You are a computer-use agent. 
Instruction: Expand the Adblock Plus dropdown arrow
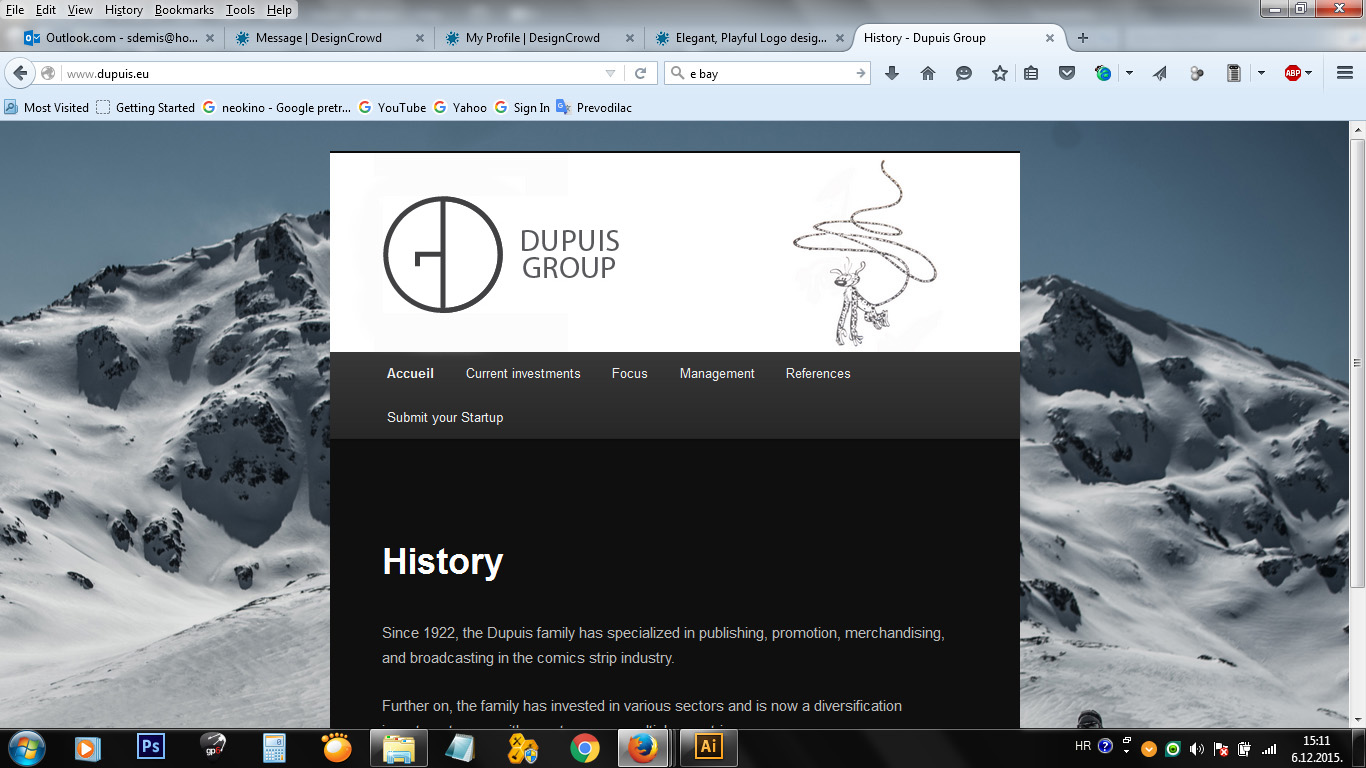coord(1308,73)
